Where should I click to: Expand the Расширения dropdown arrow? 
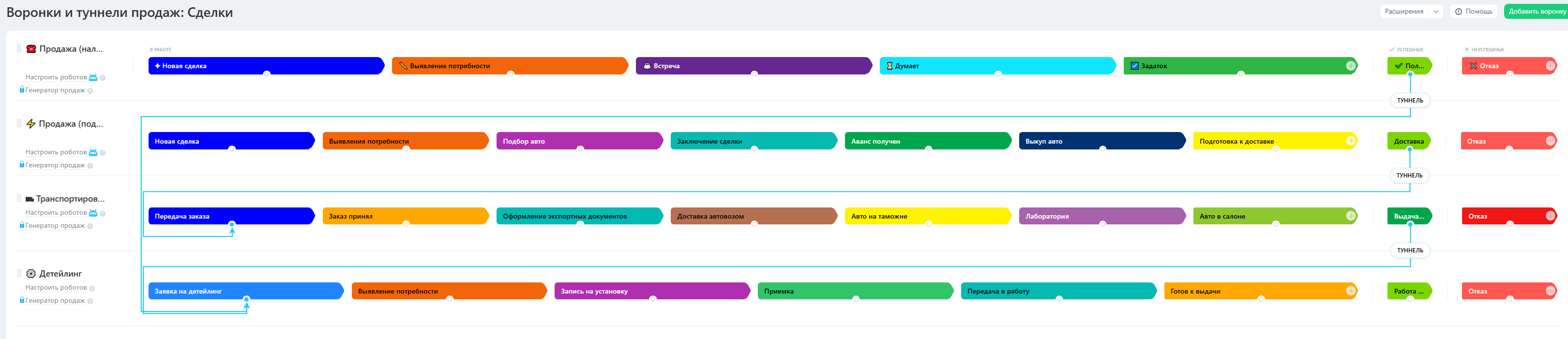point(1436,12)
